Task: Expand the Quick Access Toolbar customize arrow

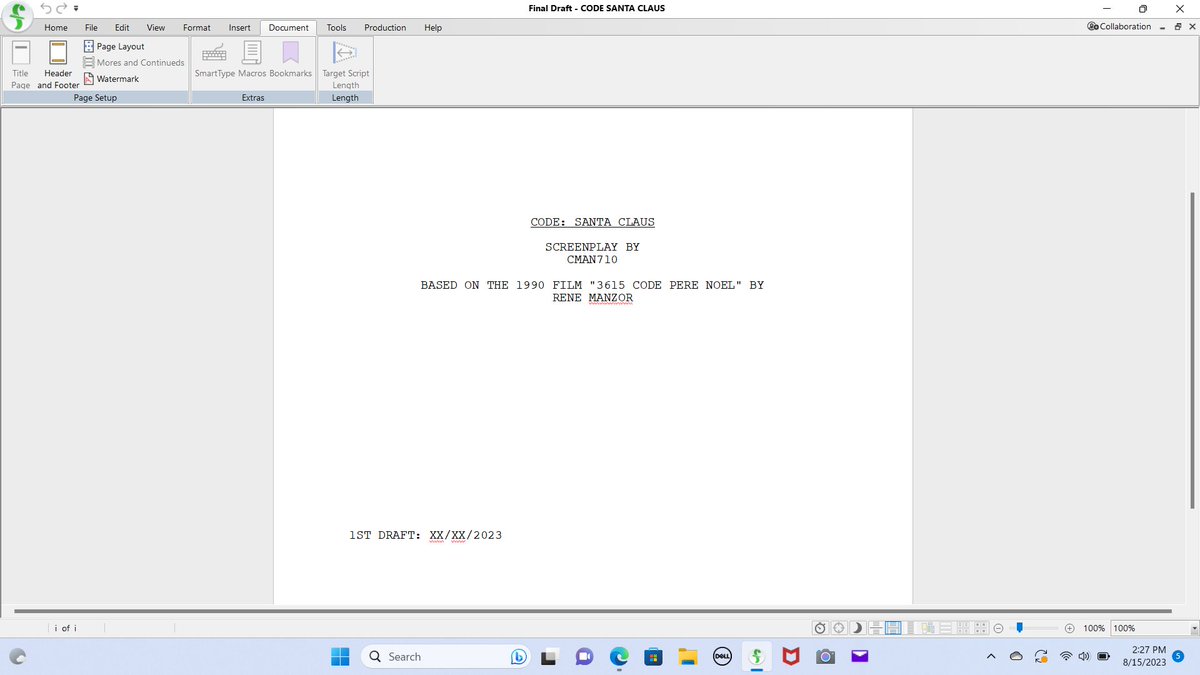Action: click(x=76, y=9)
